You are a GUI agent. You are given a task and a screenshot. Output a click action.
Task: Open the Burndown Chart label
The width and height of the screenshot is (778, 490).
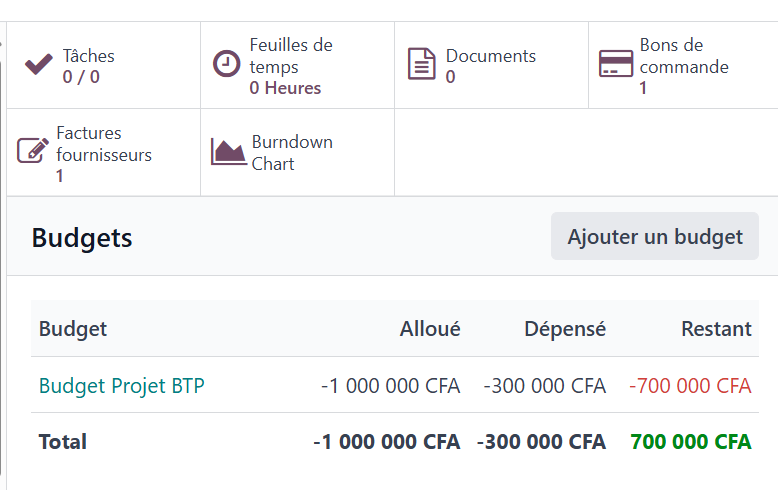292,153
